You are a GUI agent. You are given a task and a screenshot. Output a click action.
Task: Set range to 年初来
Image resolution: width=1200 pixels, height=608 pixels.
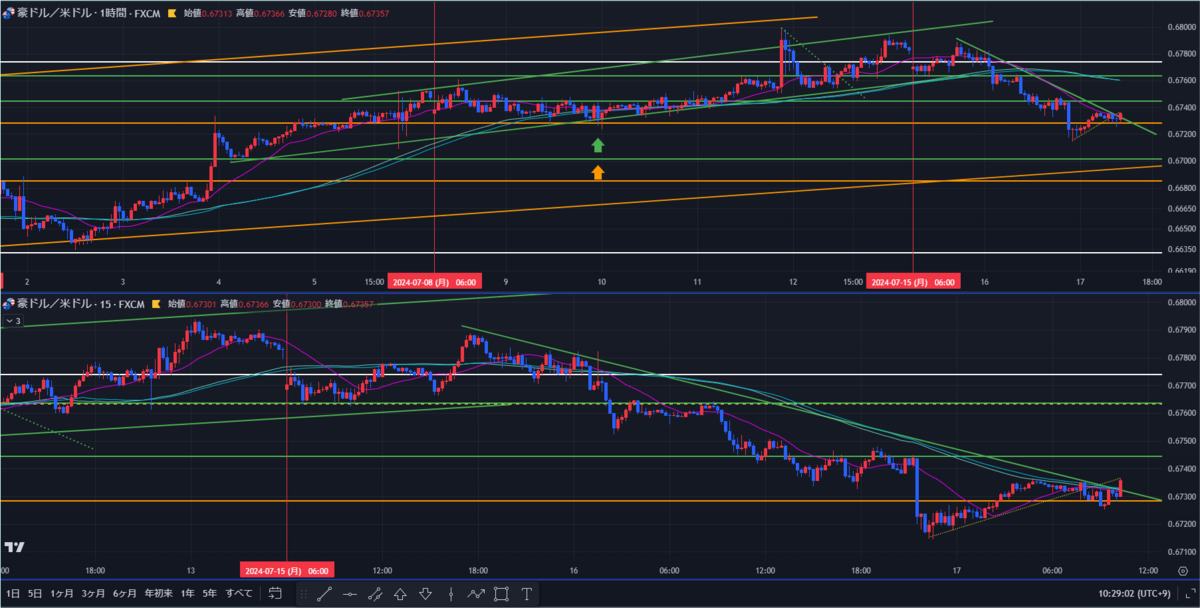(x=158, y=593)
